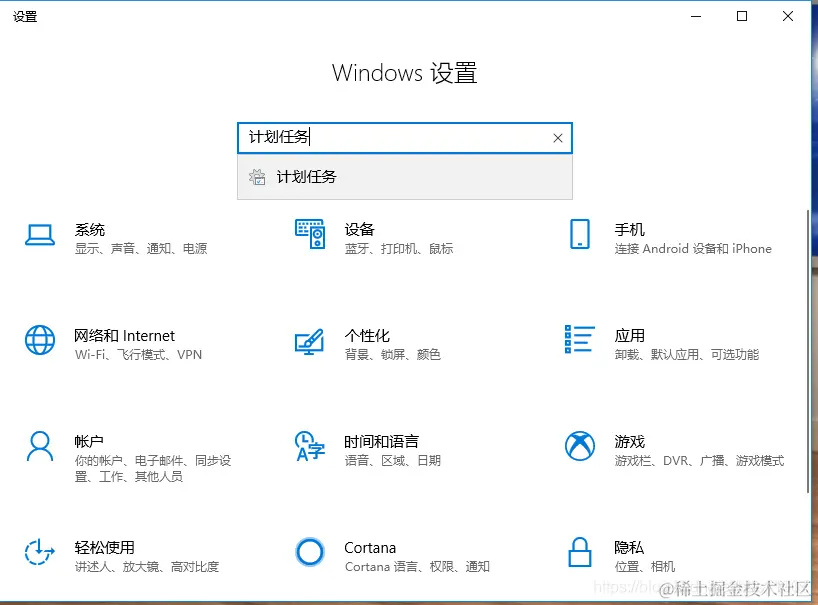This screenshot has height=605, width=818.
Task: Open the Accounts person icon
Action: [x=40, y=446]
